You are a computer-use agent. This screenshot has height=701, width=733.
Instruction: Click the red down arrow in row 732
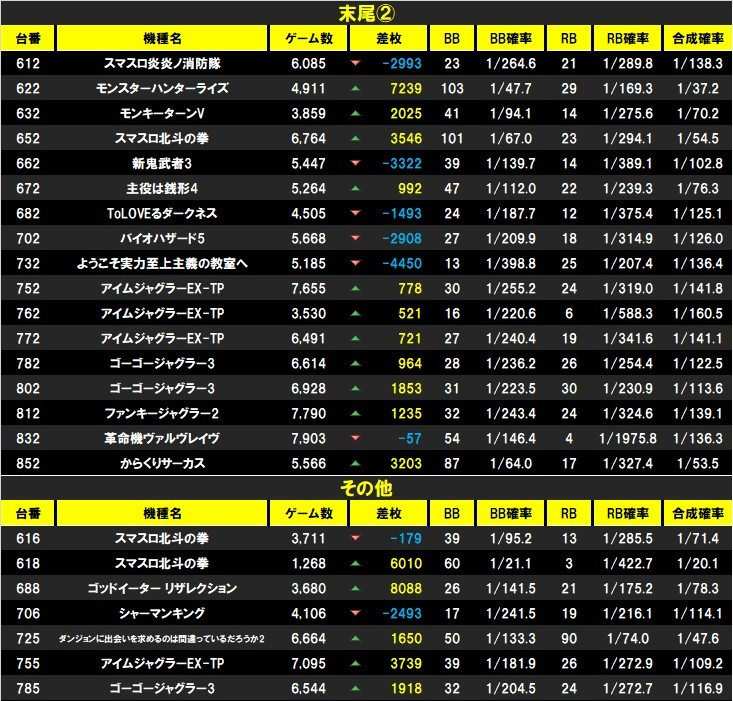pyautogui.click(x=355, y=263)
